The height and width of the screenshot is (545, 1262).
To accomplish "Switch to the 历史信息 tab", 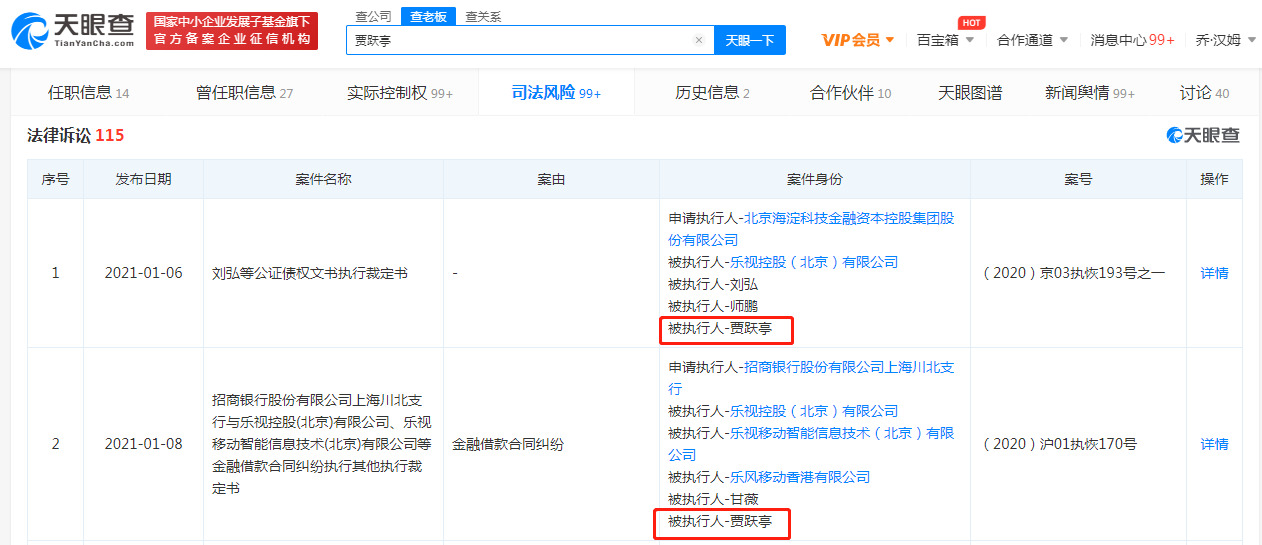I will pos(712,93).
